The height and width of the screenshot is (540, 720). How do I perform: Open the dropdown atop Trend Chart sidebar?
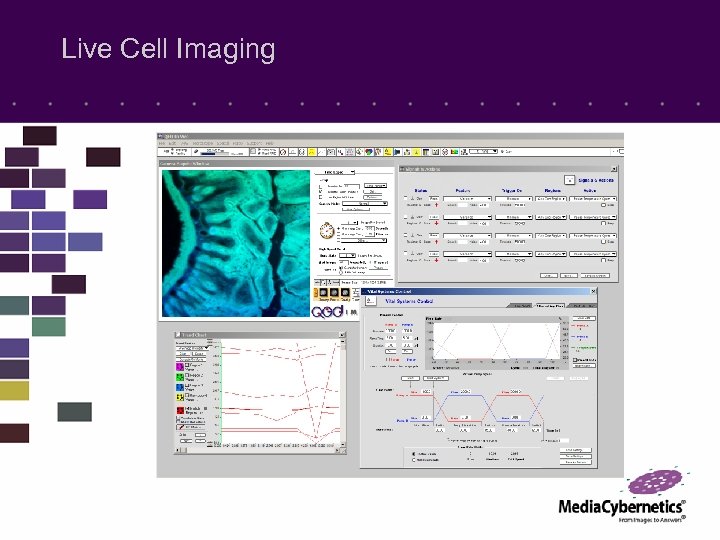(x=192, y=348)
